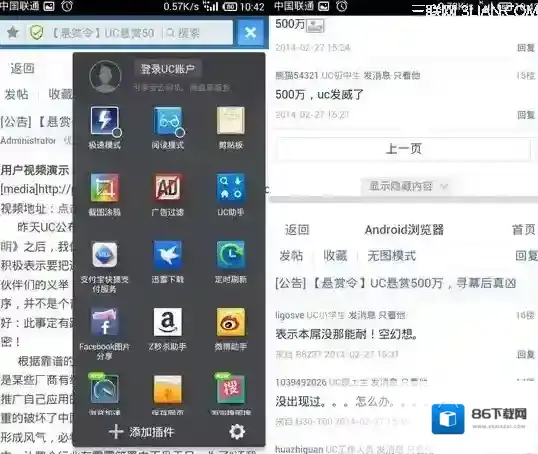Click username huazhiquan

click(299, 449)
